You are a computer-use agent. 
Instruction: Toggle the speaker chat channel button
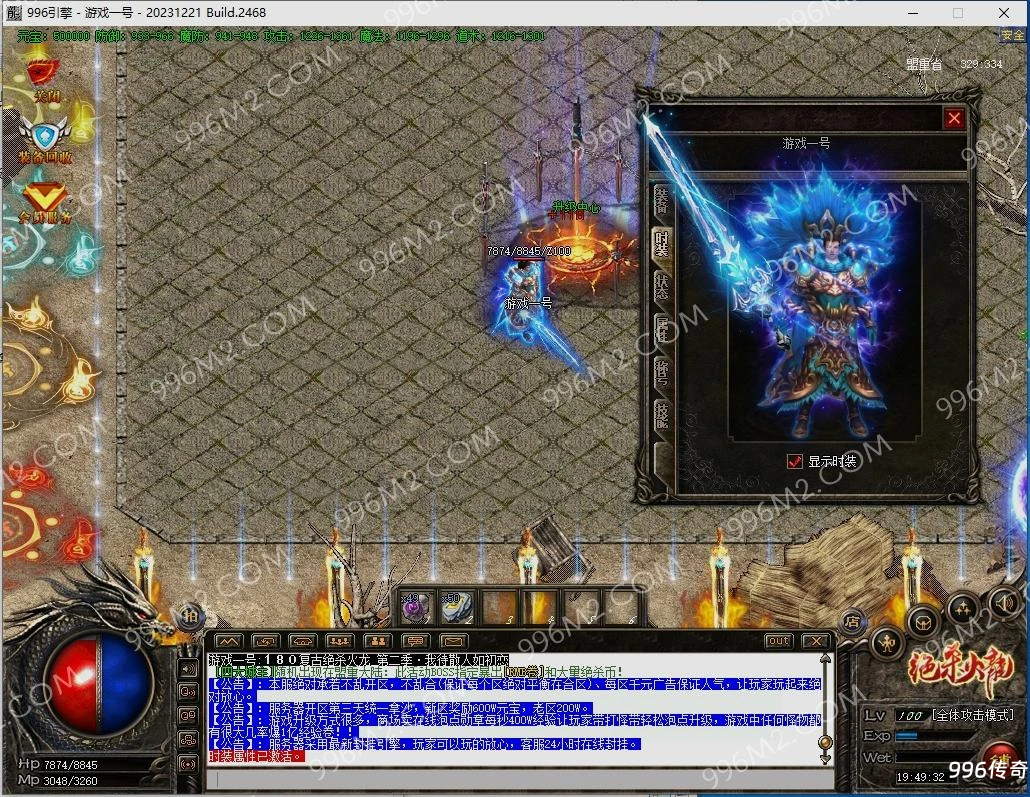(x=189, y=669)
